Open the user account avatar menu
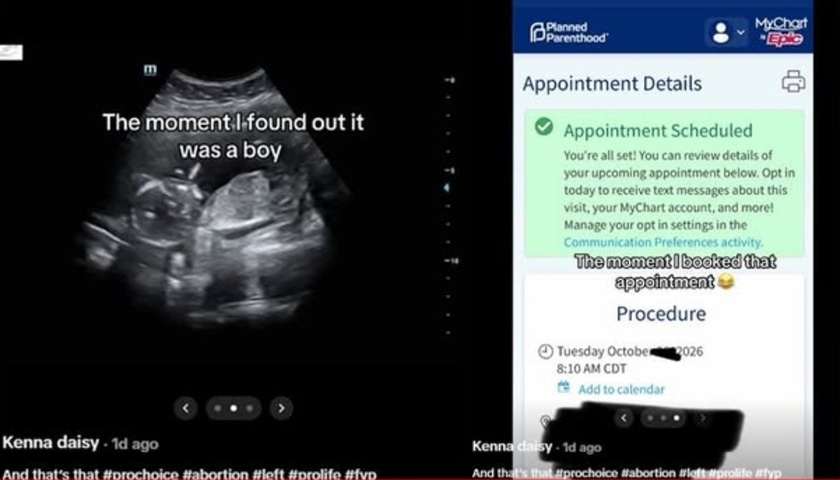 click(726, 32)
